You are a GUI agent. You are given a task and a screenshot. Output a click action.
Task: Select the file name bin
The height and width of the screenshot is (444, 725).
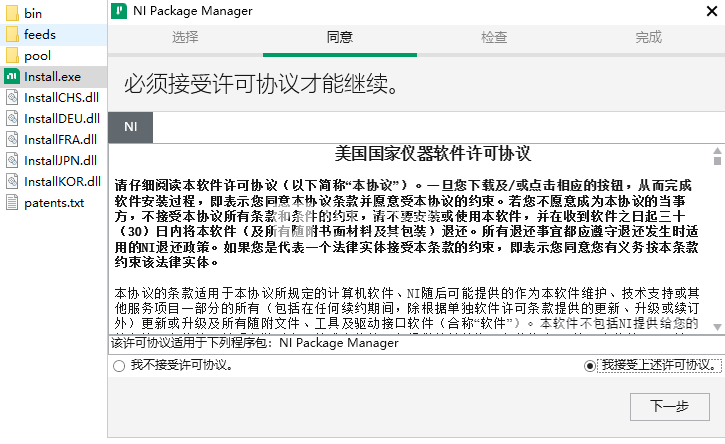pyautogui.click(x=33, y=13)
